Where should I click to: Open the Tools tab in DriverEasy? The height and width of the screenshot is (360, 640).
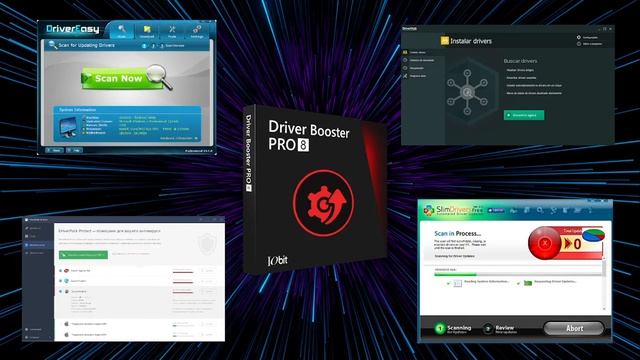pyautogui.click(x=172, y=31)
